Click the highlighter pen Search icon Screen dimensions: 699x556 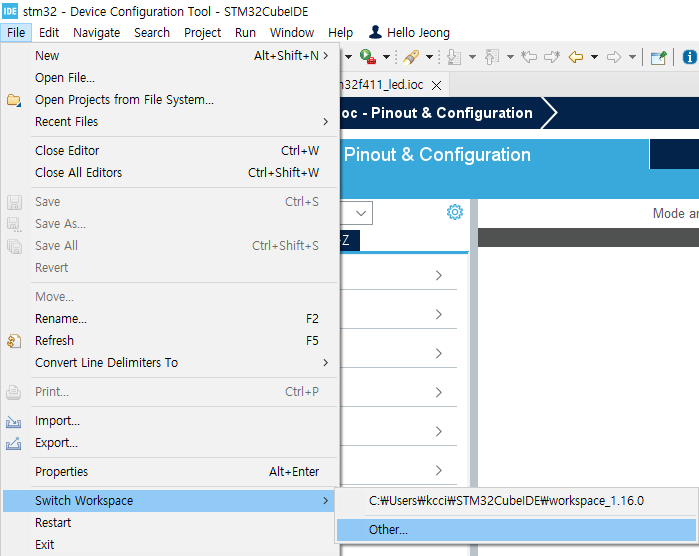click(x=411, y=57)
